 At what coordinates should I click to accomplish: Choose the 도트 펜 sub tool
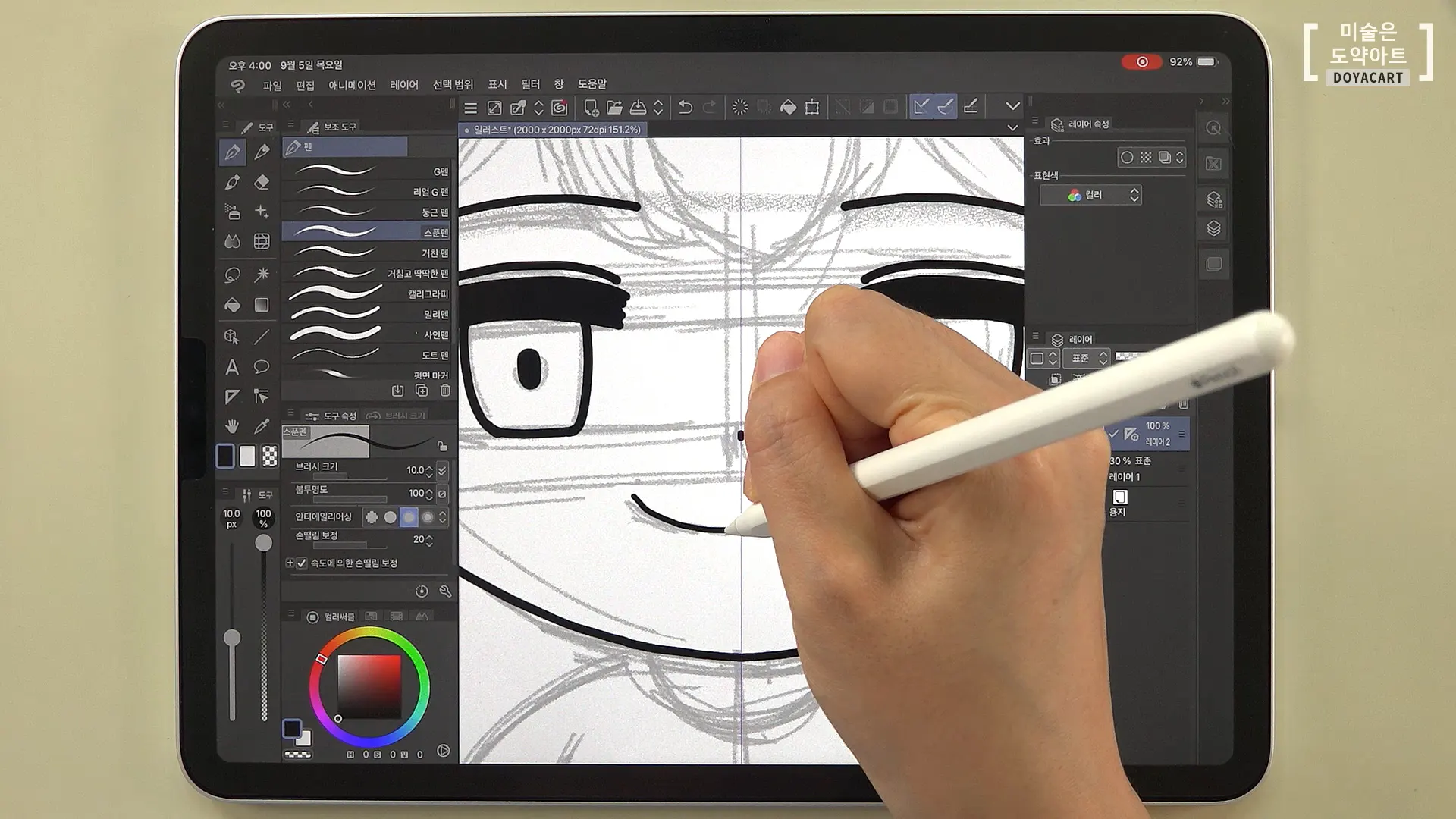[367, 355]
